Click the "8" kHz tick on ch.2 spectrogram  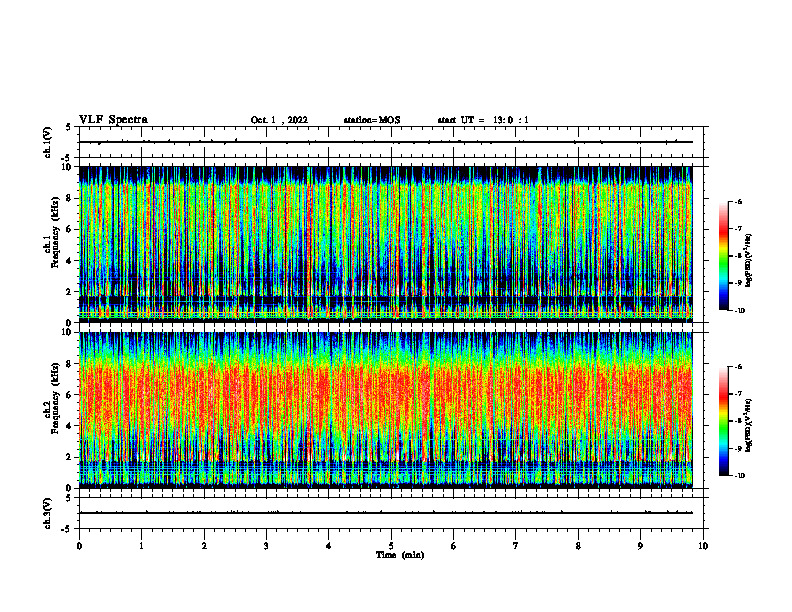point(70,364)
